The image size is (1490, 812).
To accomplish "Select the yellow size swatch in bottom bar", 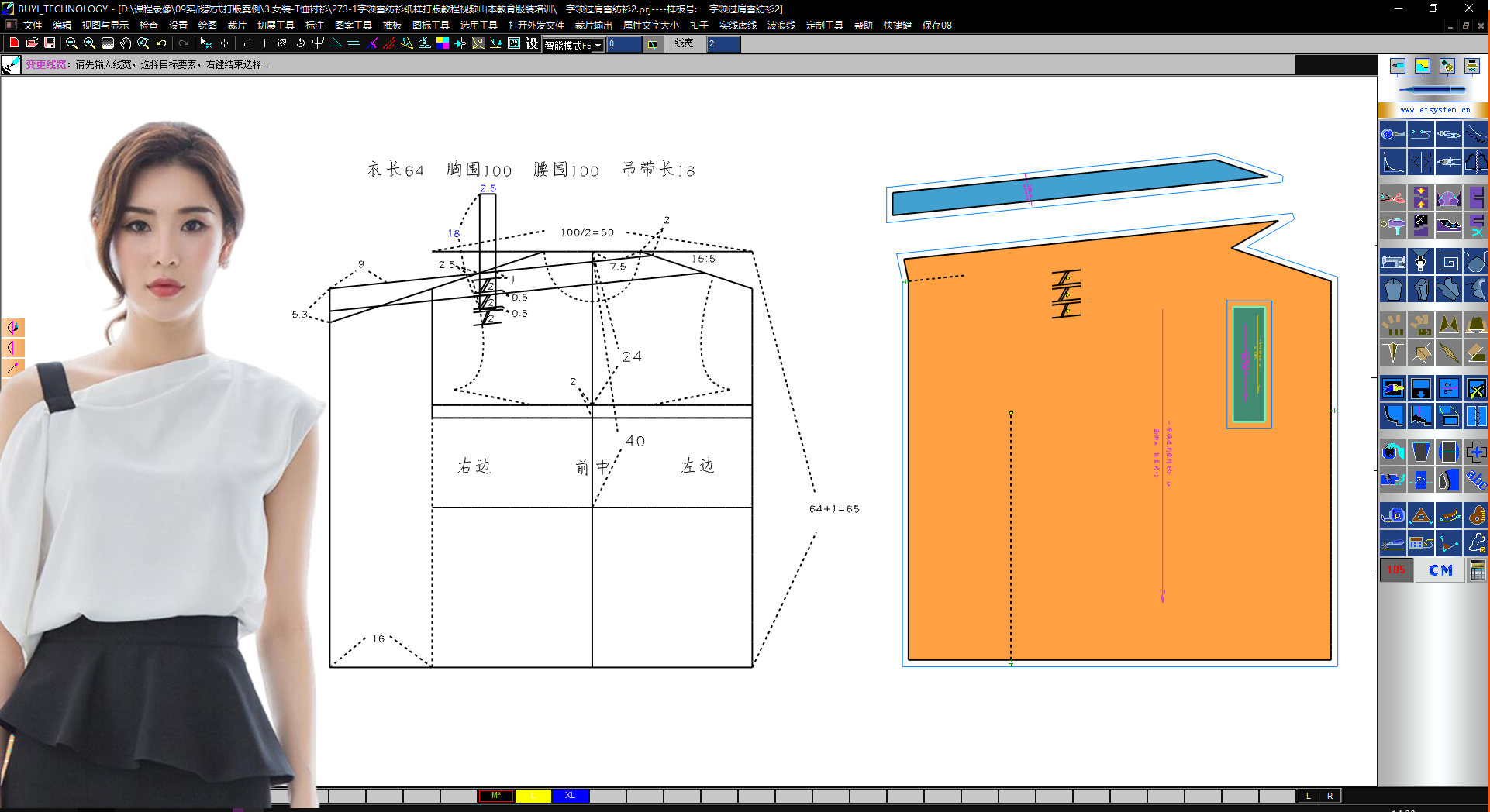I will (533, 796).
